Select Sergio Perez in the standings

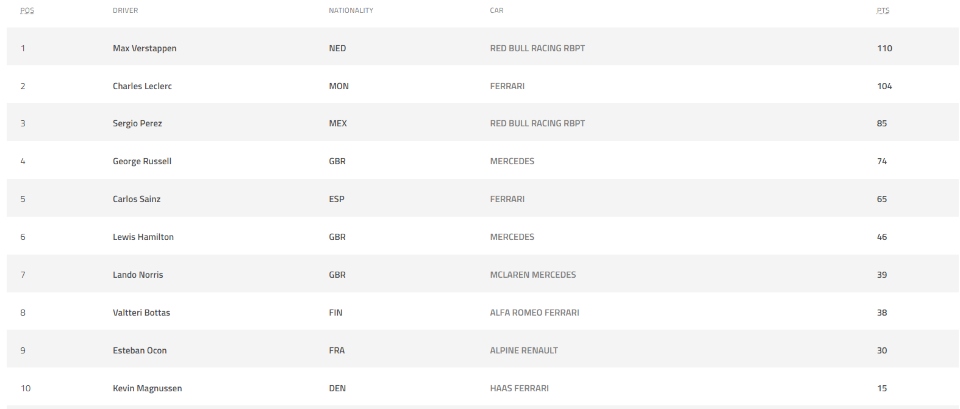(137, 124)
